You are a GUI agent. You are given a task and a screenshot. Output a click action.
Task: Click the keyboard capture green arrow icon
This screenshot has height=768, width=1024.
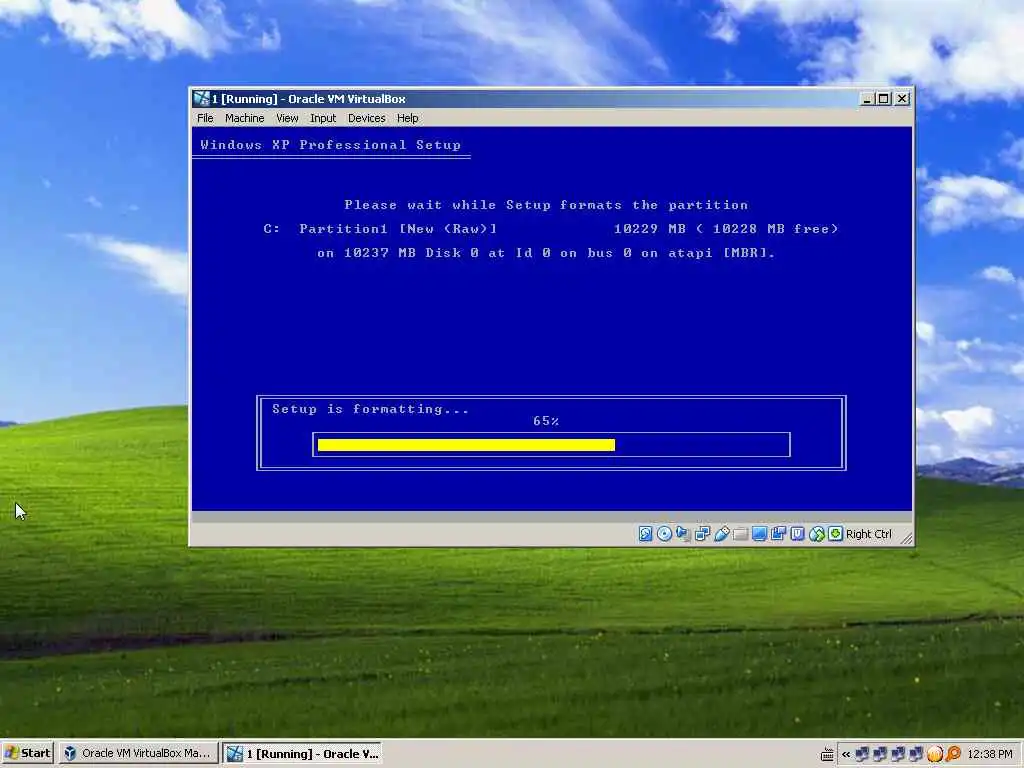835,534
